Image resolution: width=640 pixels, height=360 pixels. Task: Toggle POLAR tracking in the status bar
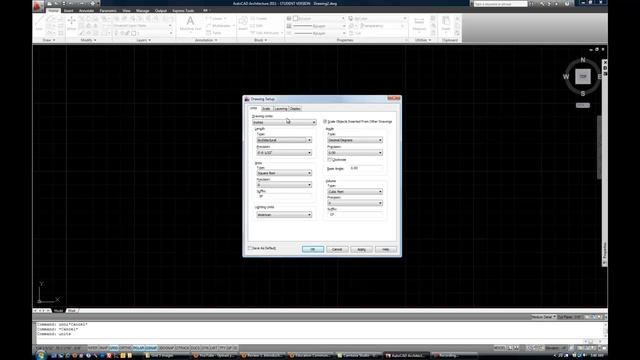click(139, 348)
